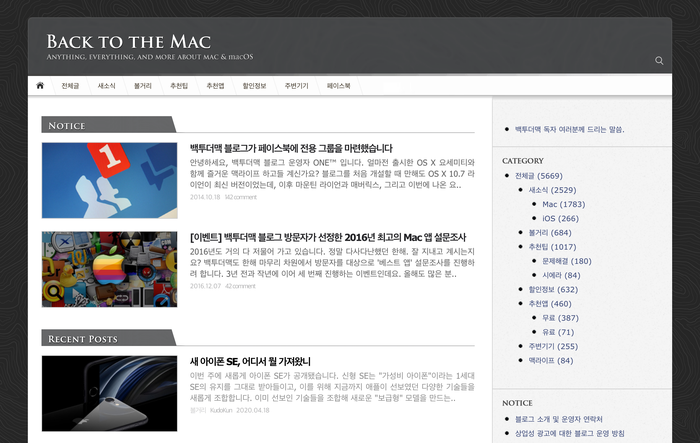Open 볼거리 in the top navigation bar

143,86
